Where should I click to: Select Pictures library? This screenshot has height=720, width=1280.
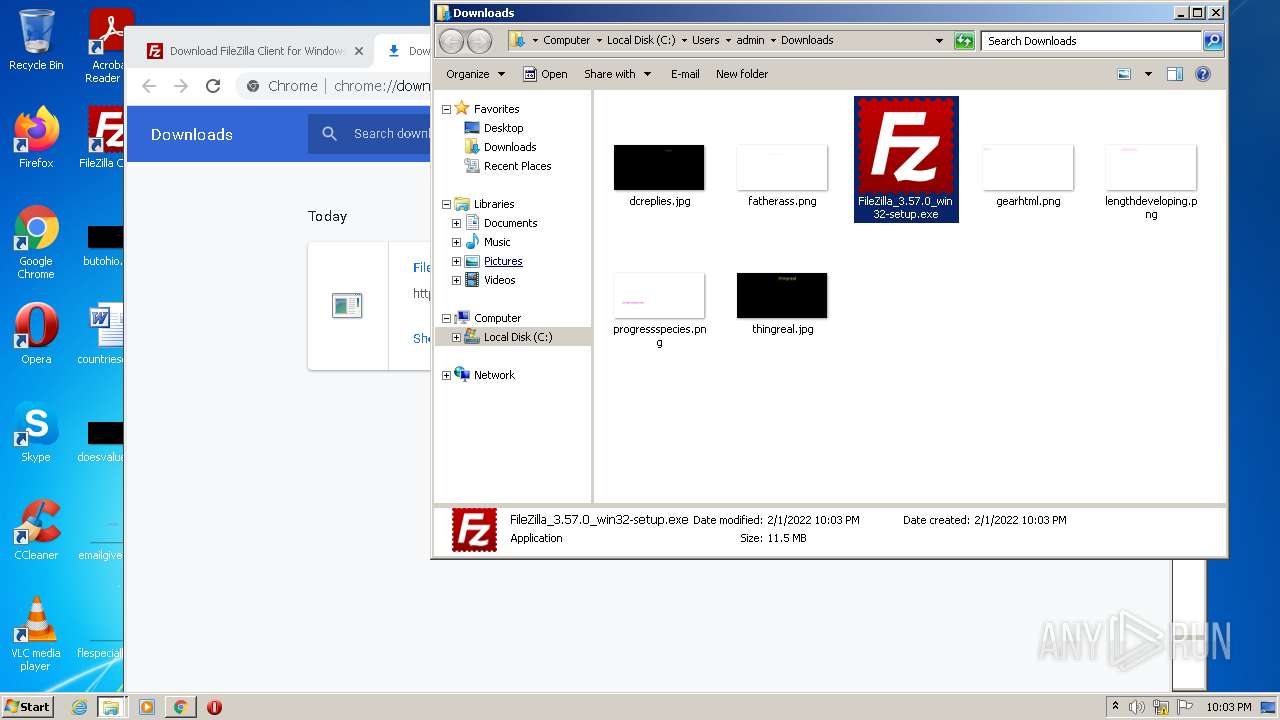coord(503,261)
